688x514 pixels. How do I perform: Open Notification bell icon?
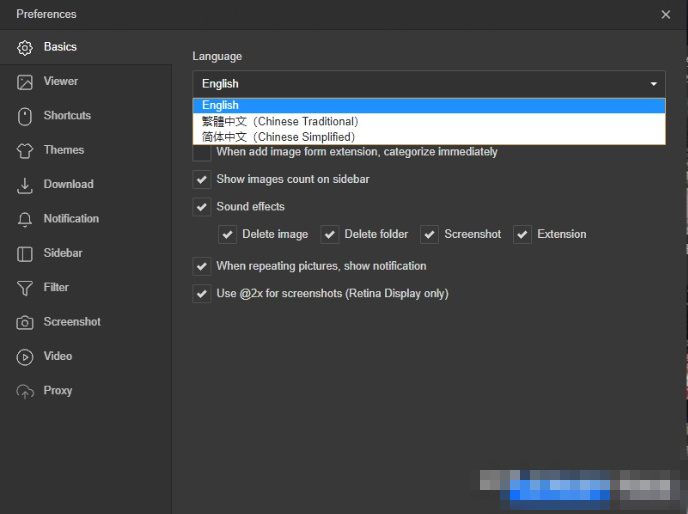click(x=25, y=219)
